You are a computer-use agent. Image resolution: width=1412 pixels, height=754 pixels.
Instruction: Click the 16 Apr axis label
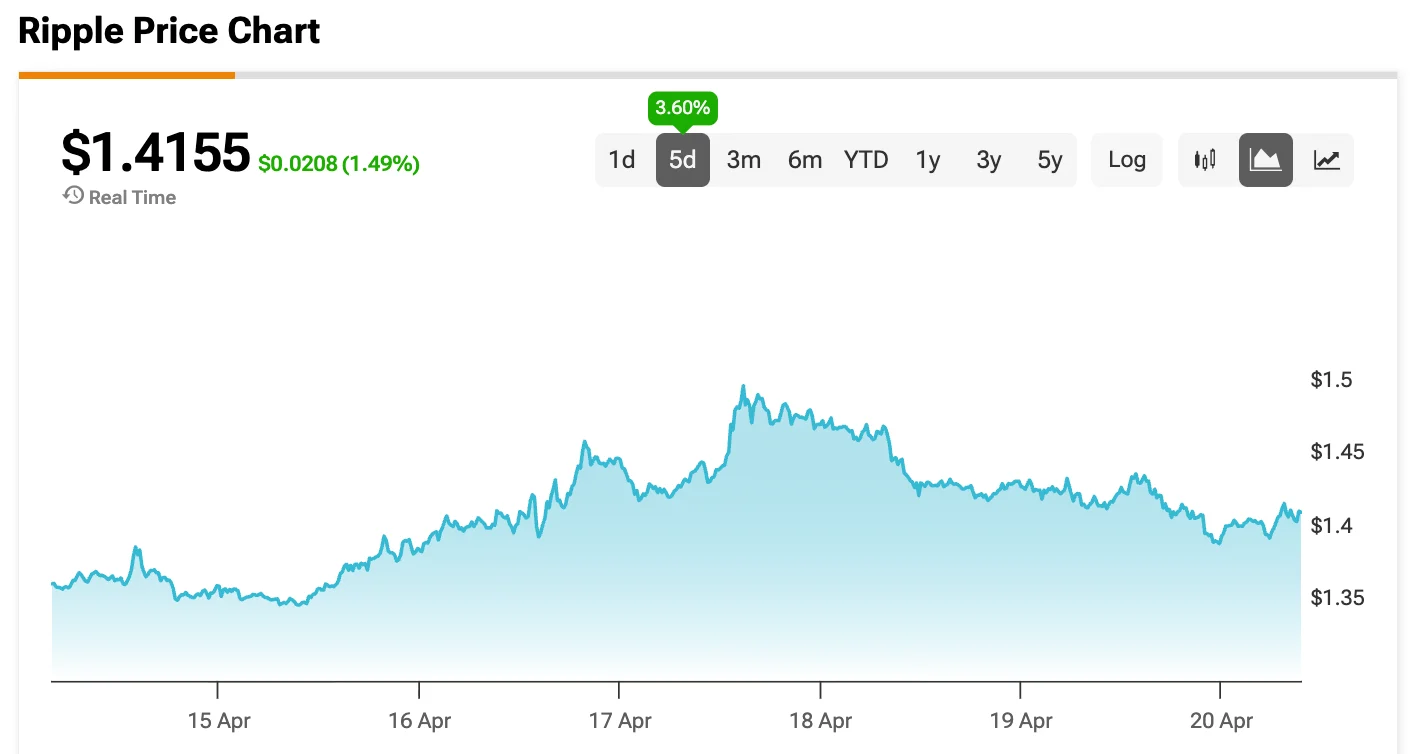(419, 720)
